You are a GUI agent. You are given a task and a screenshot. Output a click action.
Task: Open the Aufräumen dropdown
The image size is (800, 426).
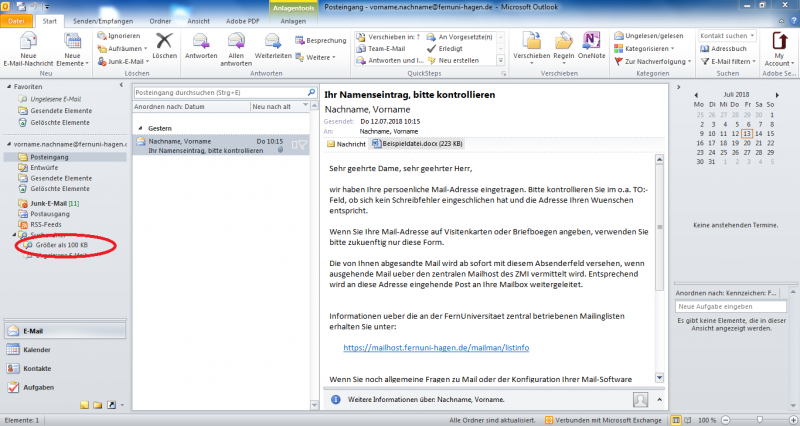122,48
